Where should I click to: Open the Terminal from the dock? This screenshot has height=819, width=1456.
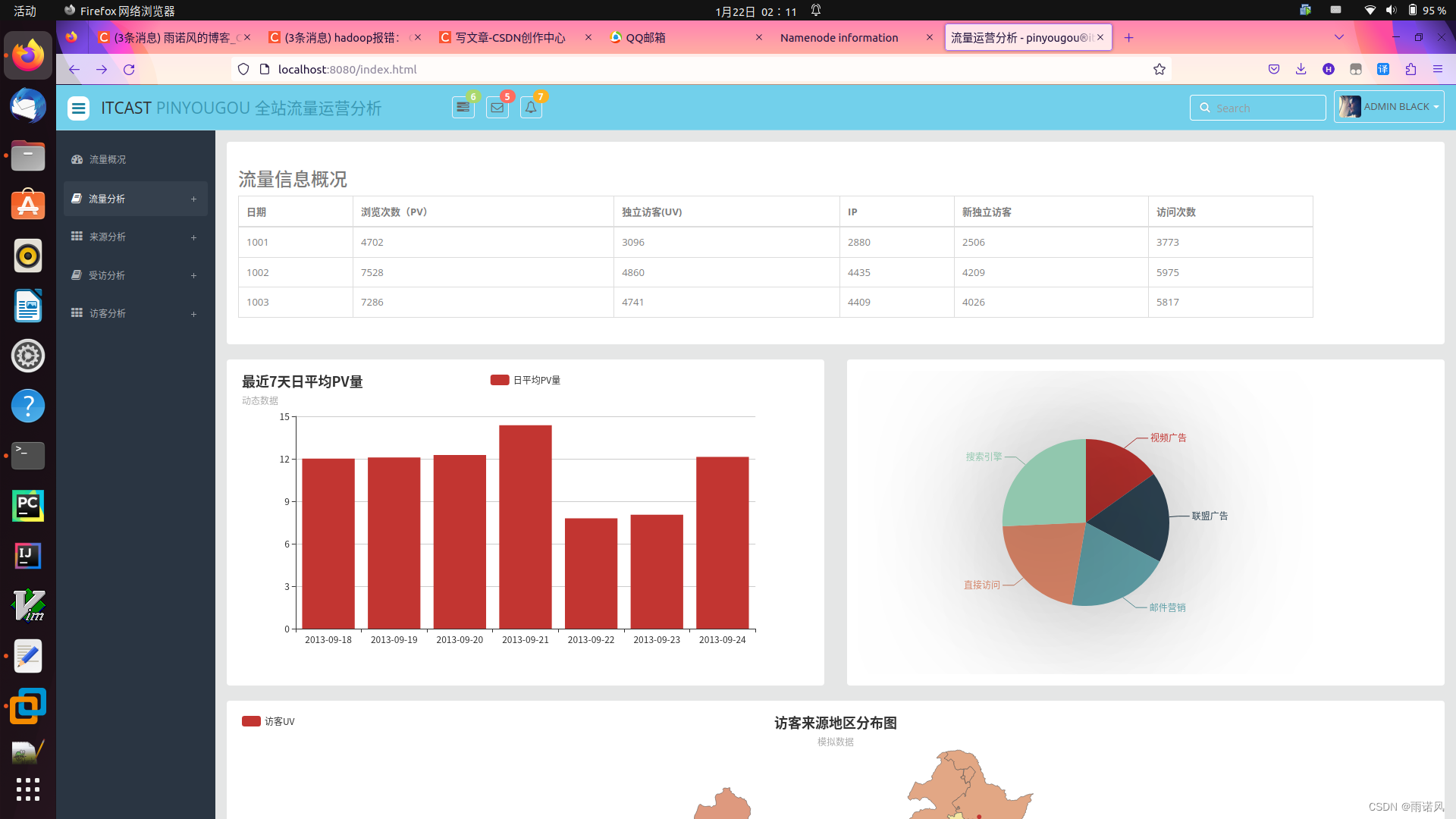click(x=28, y=456)
